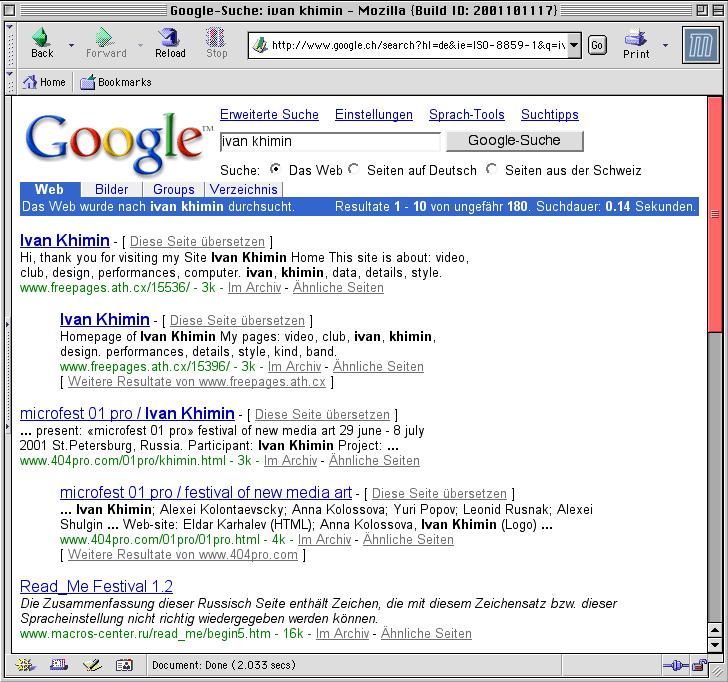Collapse the navigation toolbar grippy
728x682 pixels.
[9, 45]
